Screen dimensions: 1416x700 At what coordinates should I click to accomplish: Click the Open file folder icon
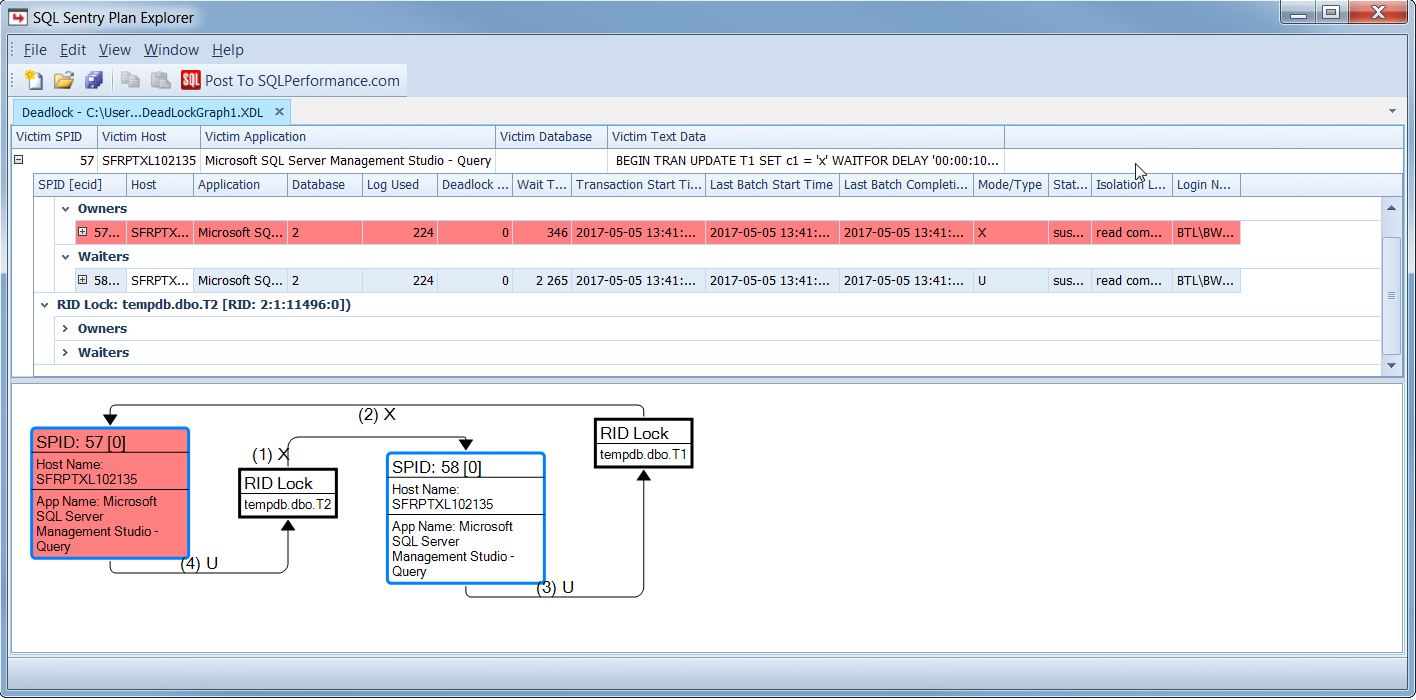[x=64, y=80]
